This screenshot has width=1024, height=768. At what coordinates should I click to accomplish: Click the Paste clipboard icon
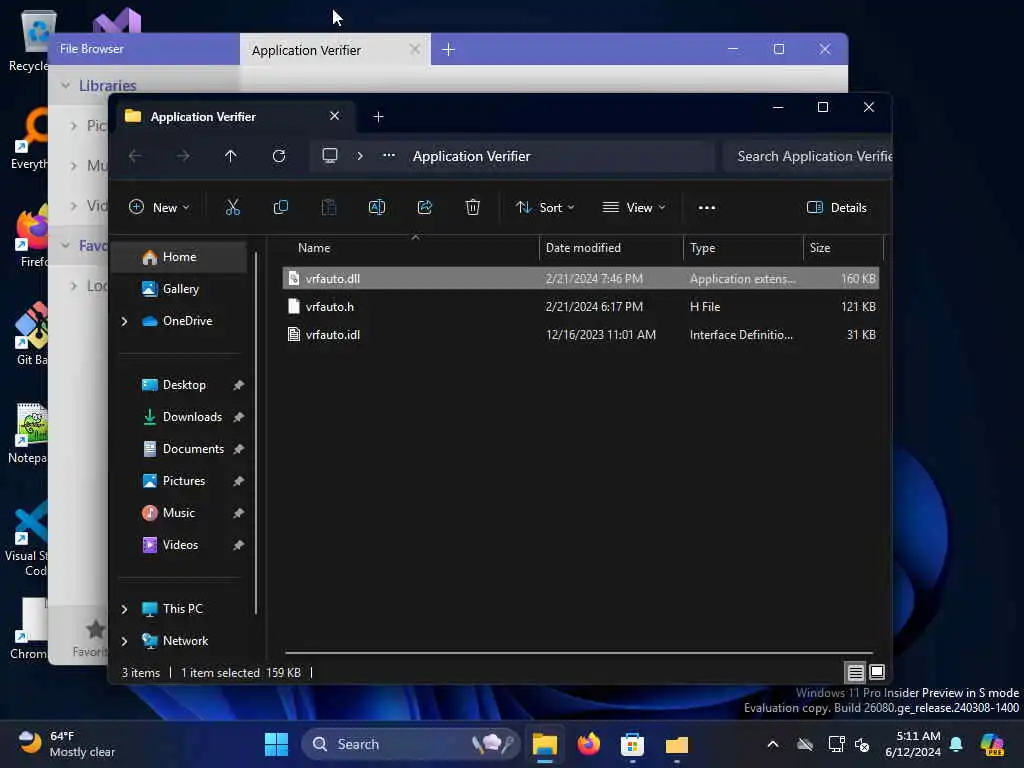[x=329, y=208]
